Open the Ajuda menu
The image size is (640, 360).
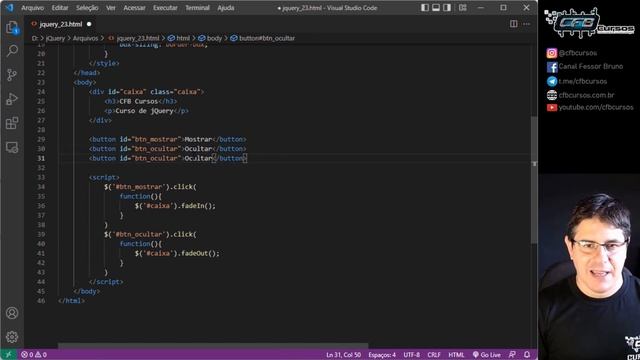point(226,8)
